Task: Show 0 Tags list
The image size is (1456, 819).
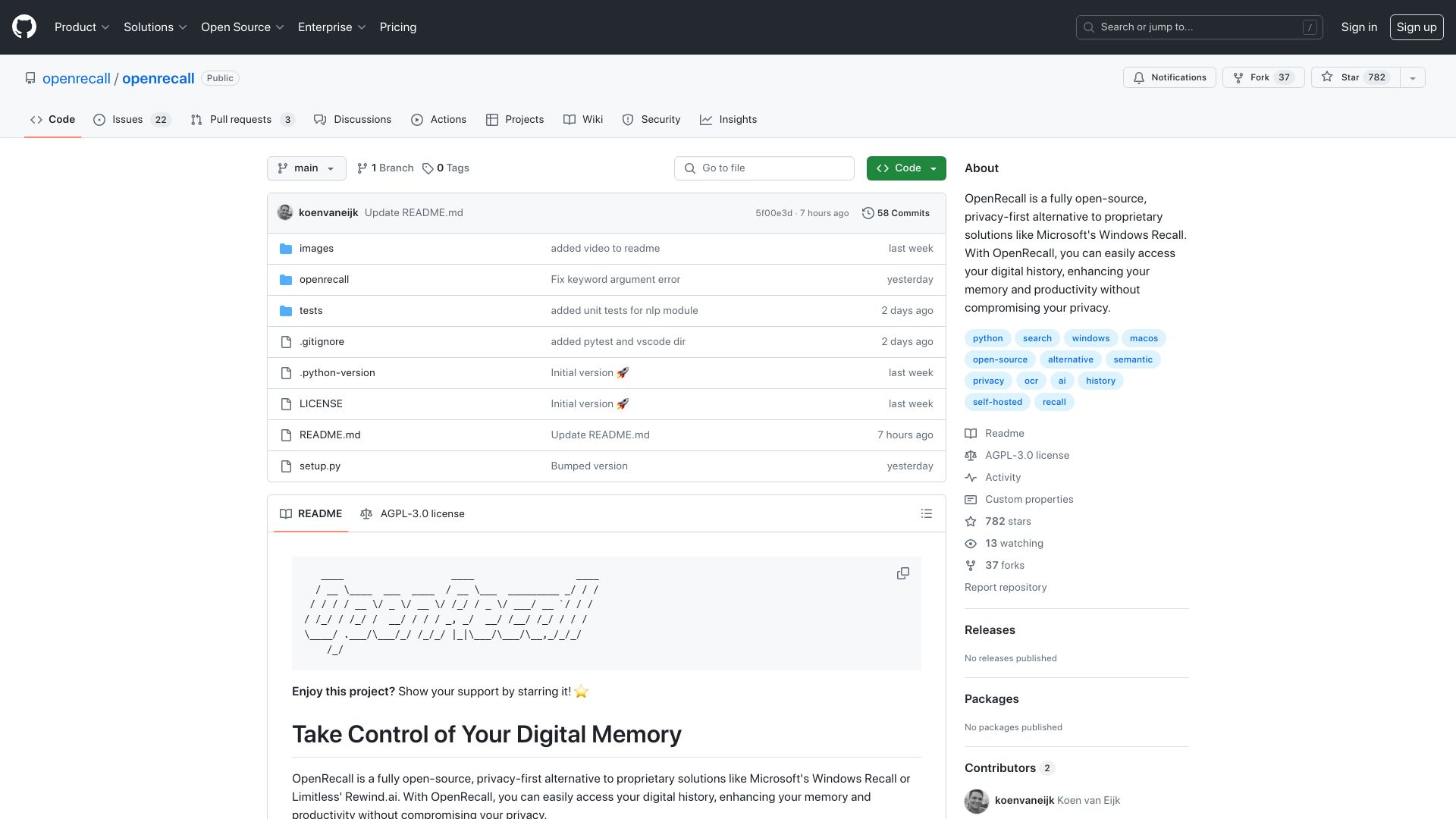Action: (446, 168)
